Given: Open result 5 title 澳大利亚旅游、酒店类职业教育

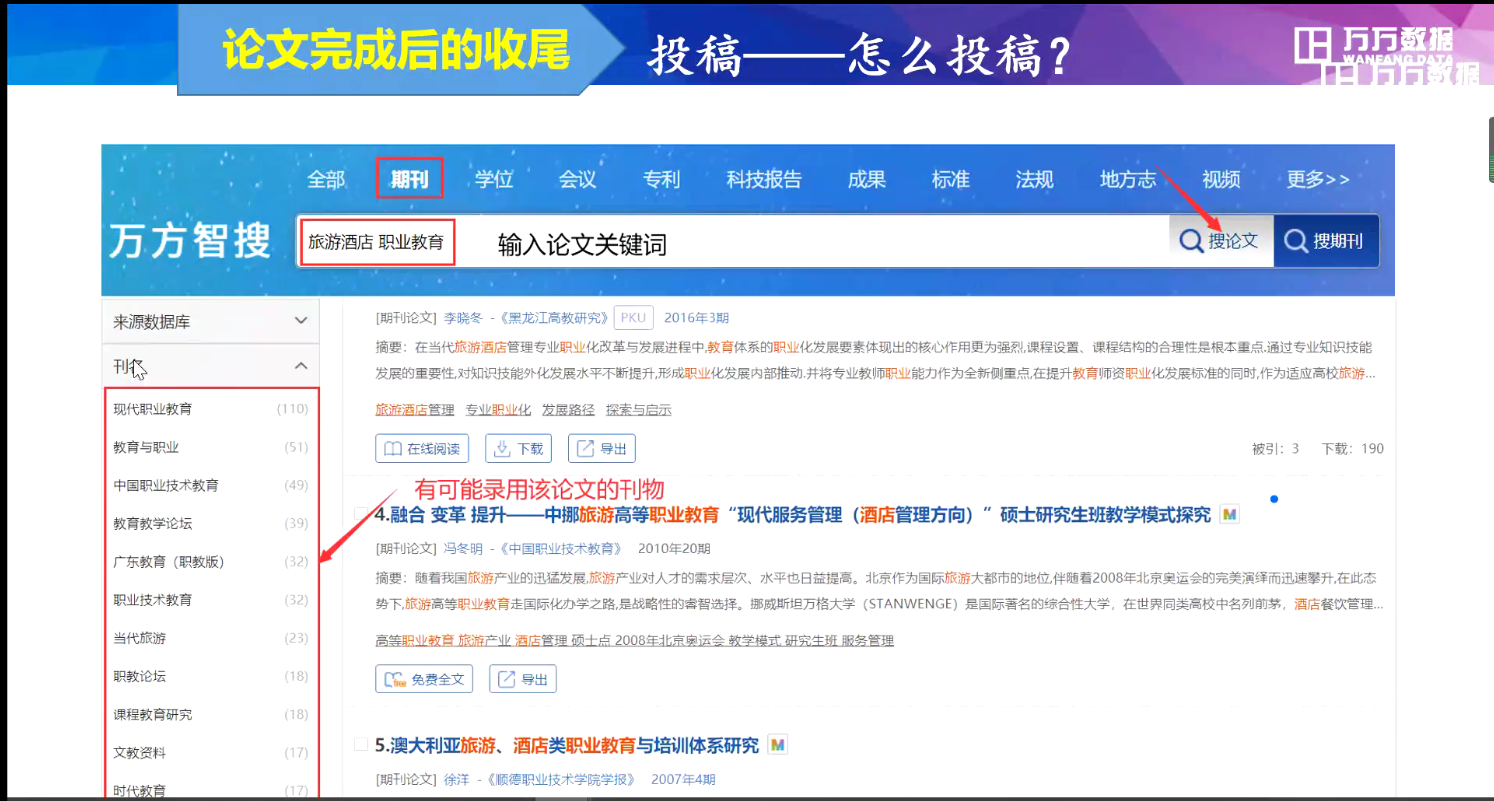Looking at the screenshot, I should coord(567,745).
